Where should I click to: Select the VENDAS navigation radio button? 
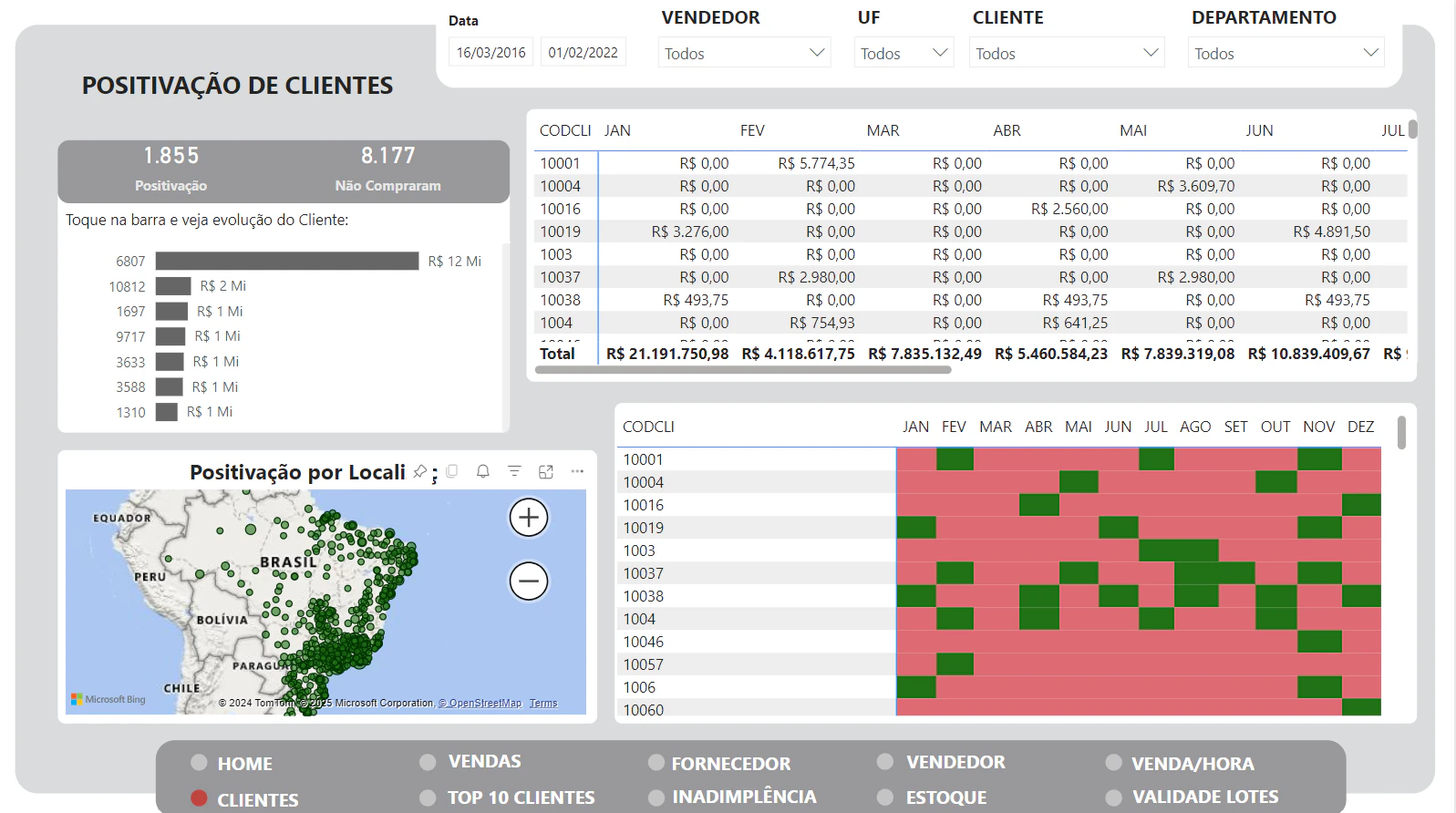[x=428, y=761]
